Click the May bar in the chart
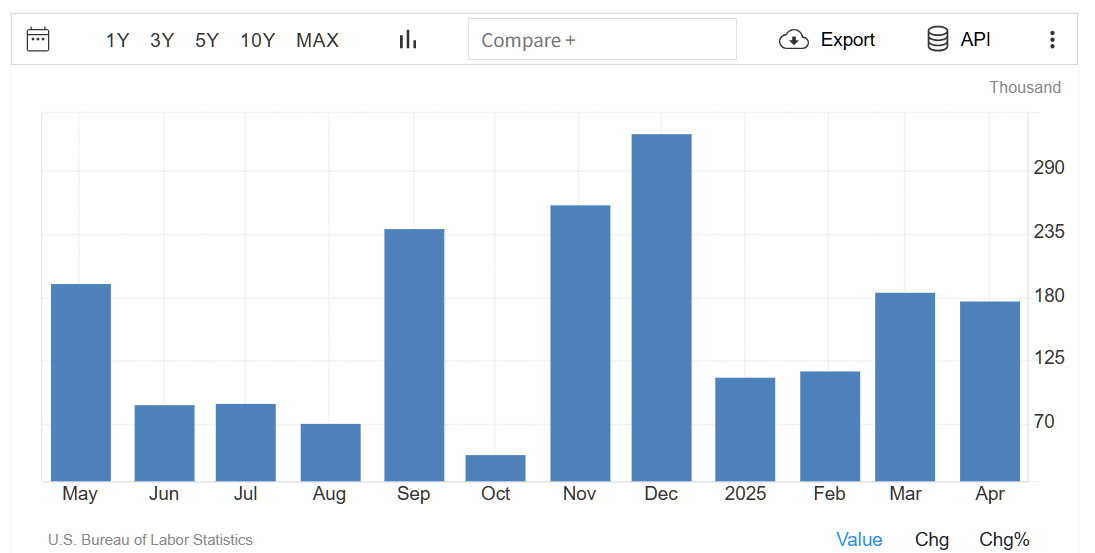 (81, 383)
